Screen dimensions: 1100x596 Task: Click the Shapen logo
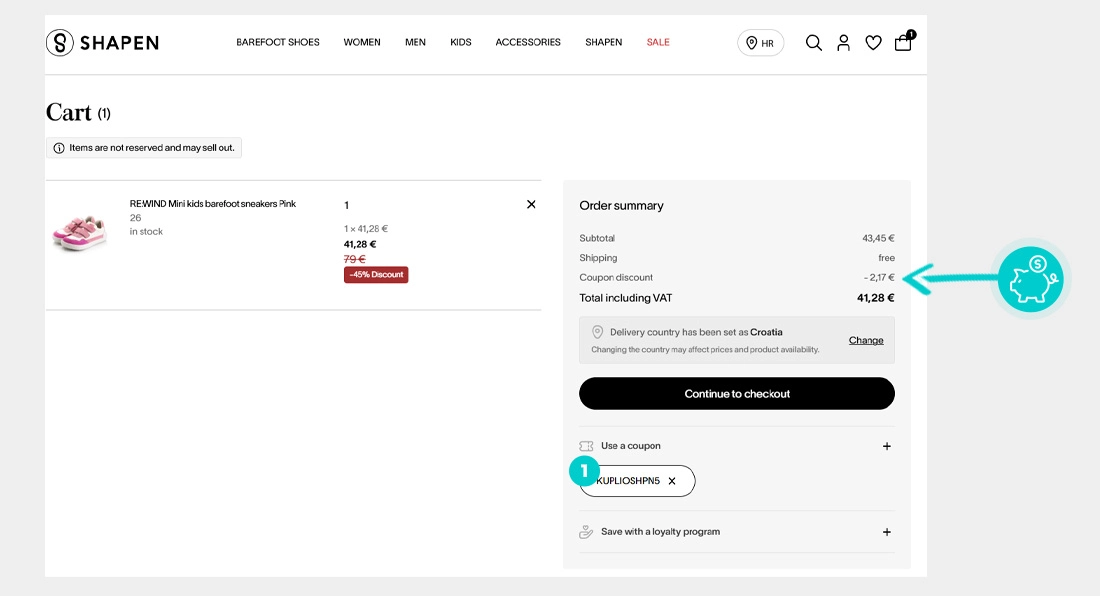102,43
